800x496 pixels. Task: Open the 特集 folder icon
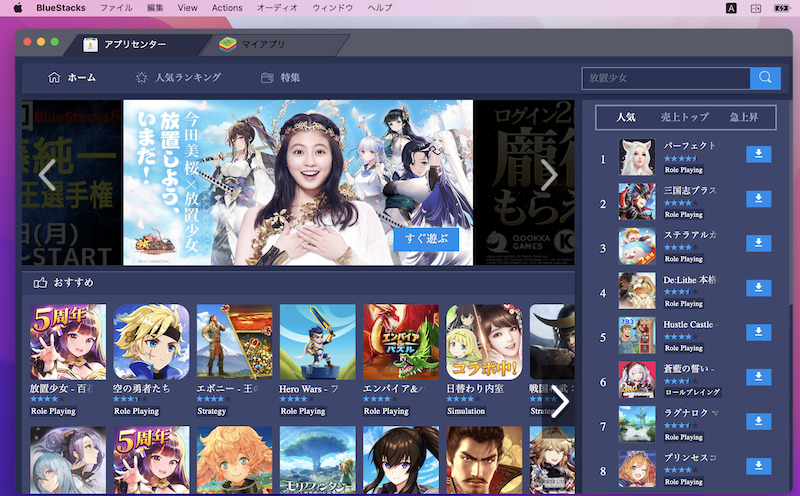point(267,78)
